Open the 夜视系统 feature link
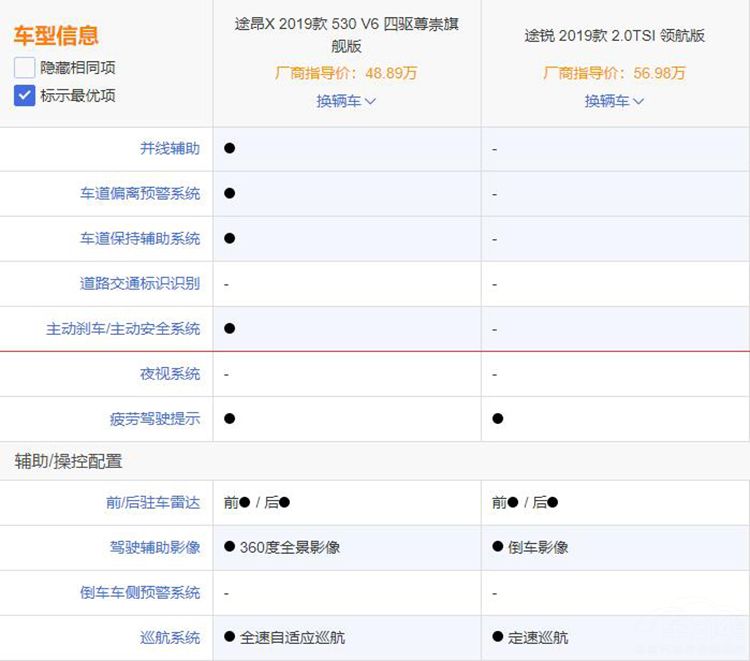The width and height of the screenshot is (750, 661). point(170,373)
